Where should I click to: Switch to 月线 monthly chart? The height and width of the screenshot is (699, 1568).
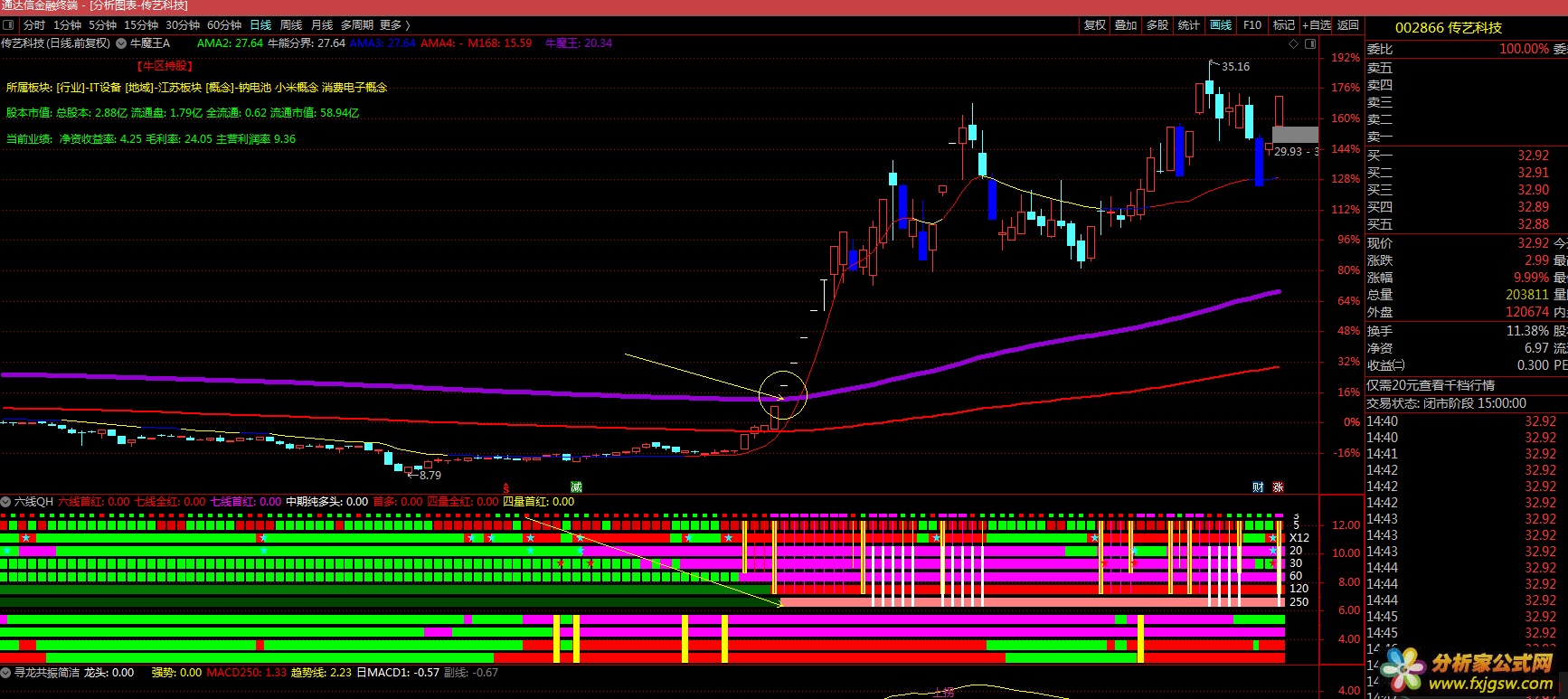(x=322, y=24)
